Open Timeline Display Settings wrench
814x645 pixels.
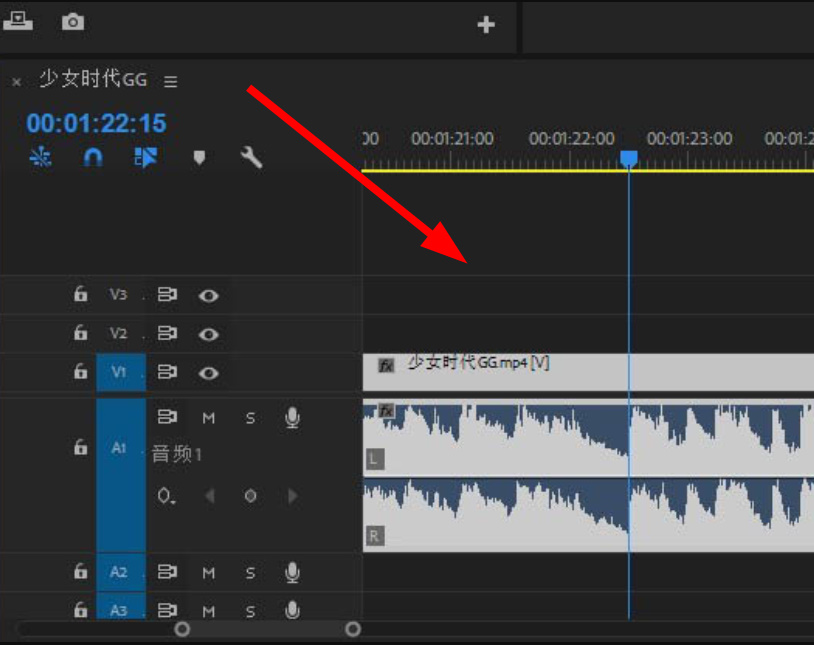pyautogui.click(x=252, y=157)
